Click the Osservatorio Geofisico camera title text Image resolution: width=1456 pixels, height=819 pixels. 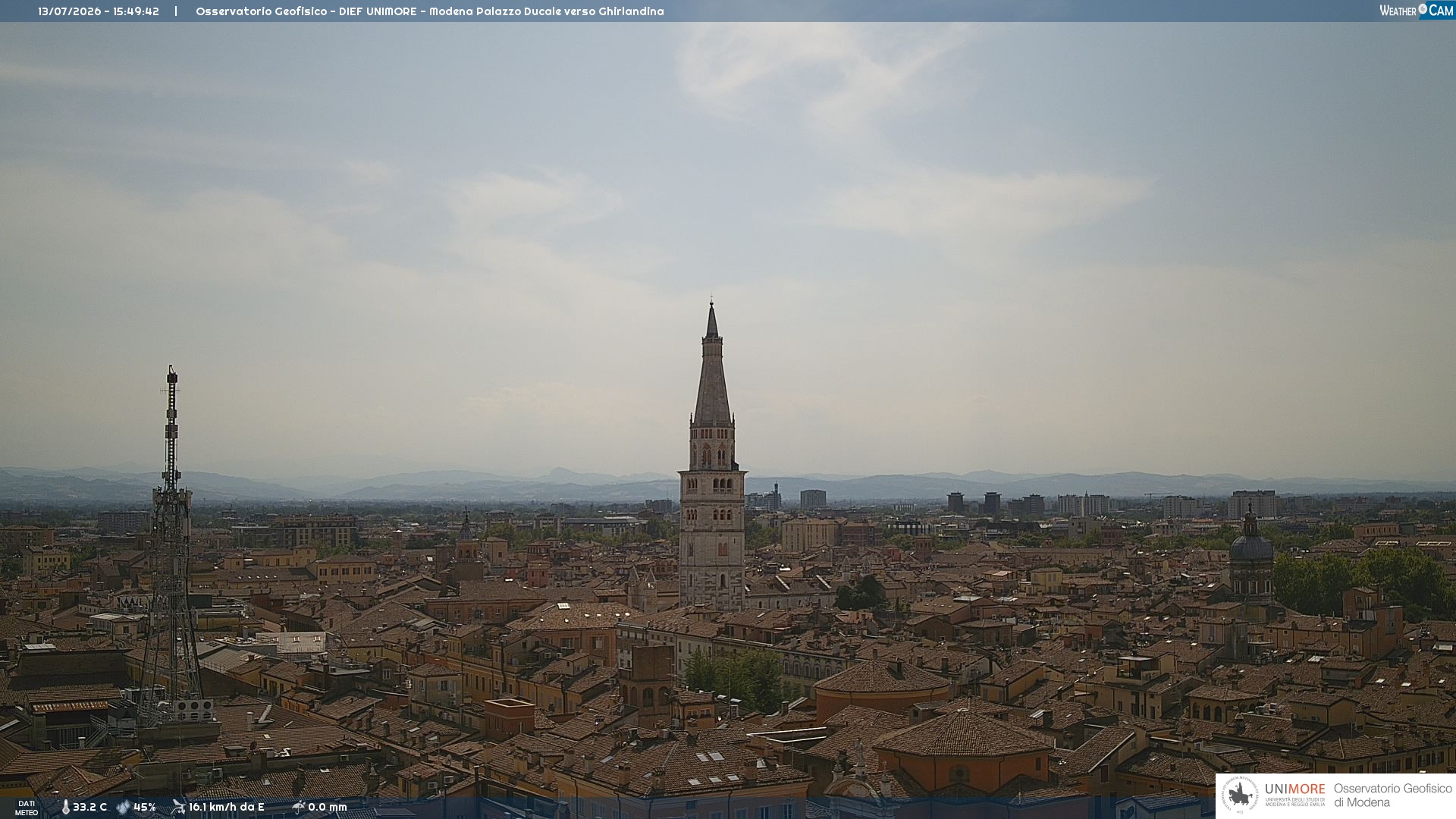[x=429, y=11]
